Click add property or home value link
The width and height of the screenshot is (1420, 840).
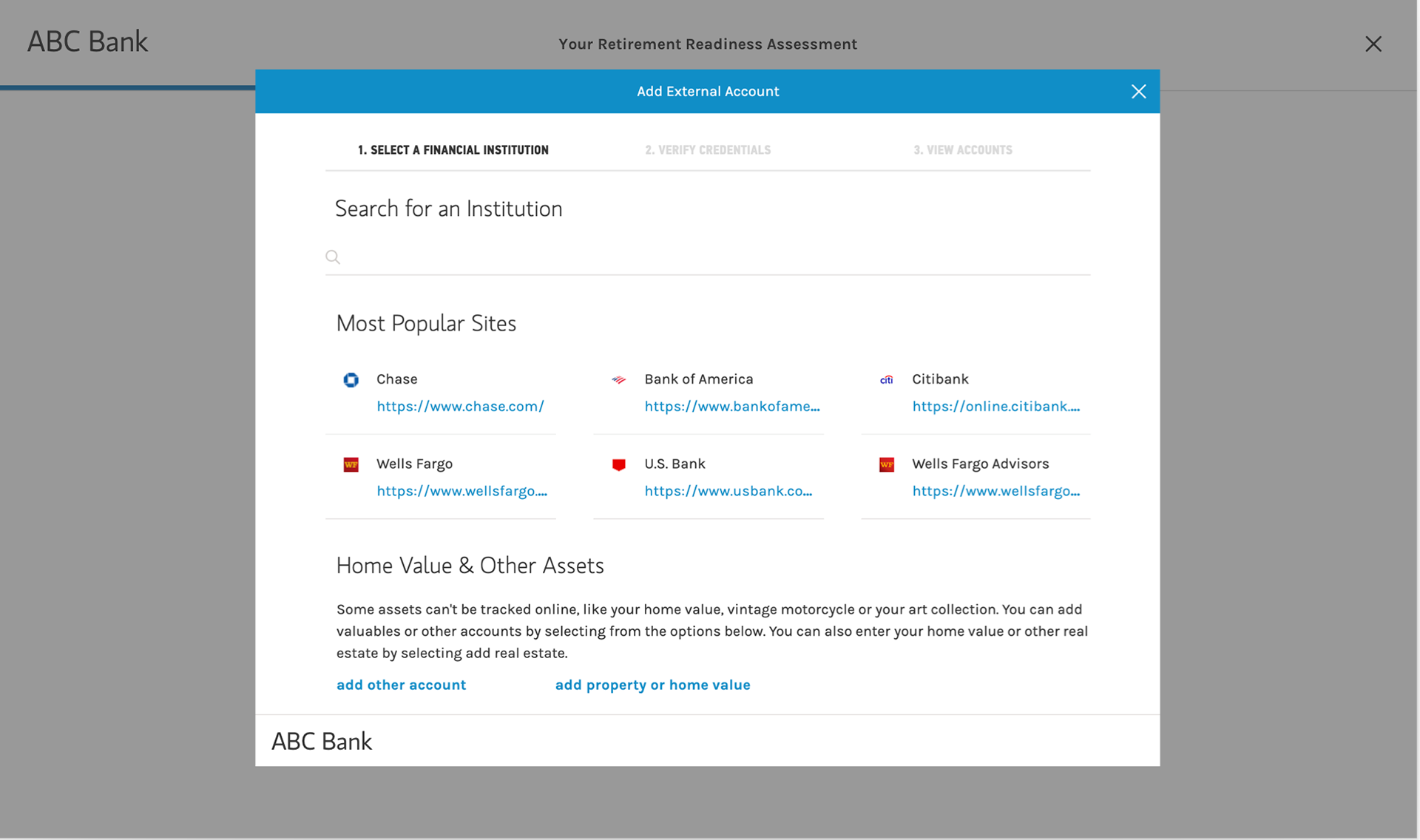pyautogui.click(x=653, y=685)
